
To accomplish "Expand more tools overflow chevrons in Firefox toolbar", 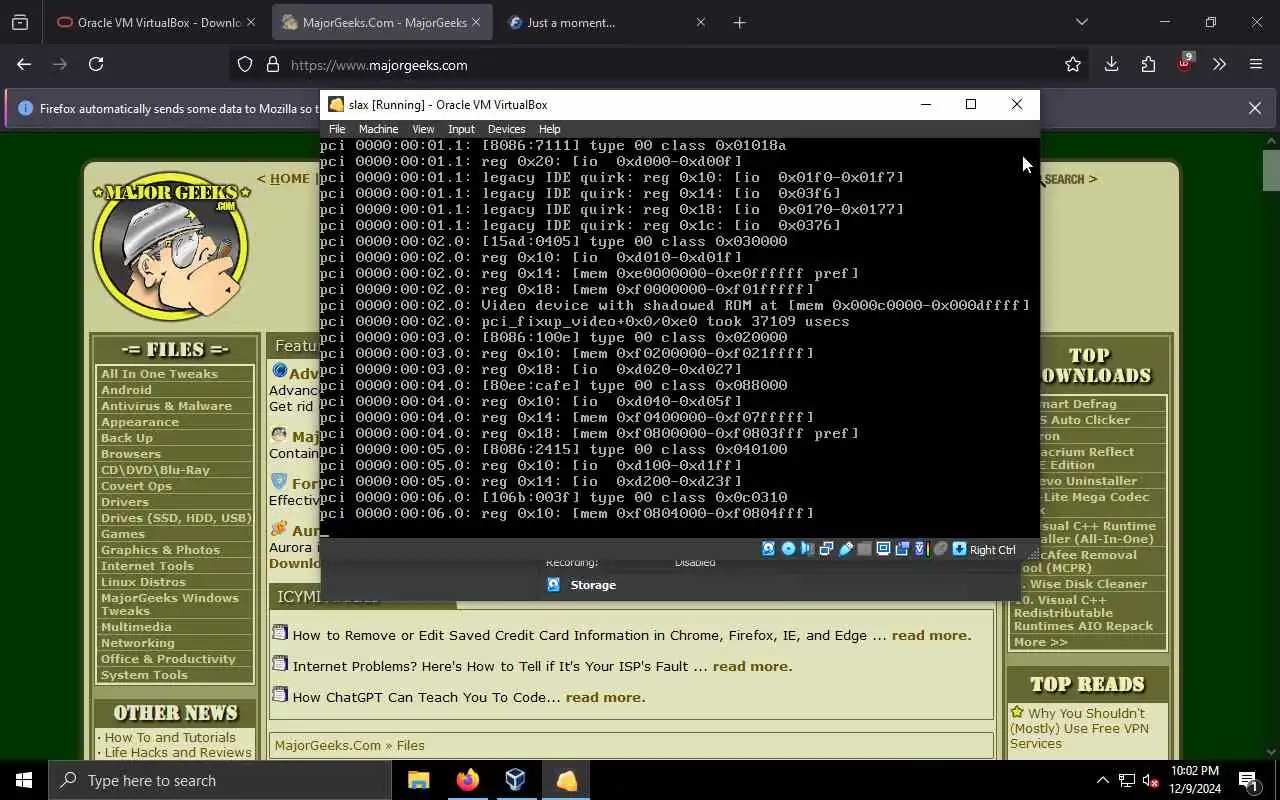I will click(x=1219, y=64).
